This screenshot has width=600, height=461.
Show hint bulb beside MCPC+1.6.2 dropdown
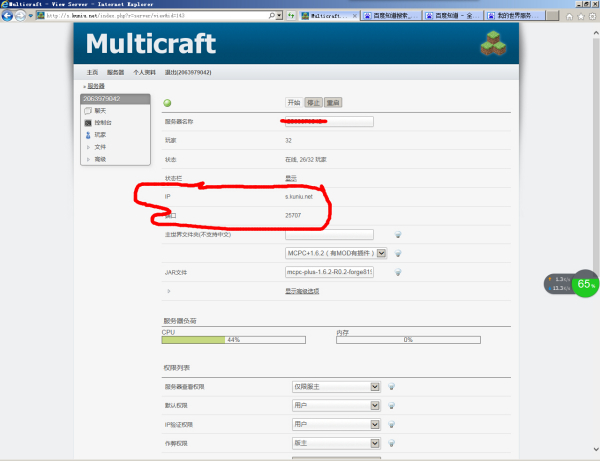[x=398, y=253]
